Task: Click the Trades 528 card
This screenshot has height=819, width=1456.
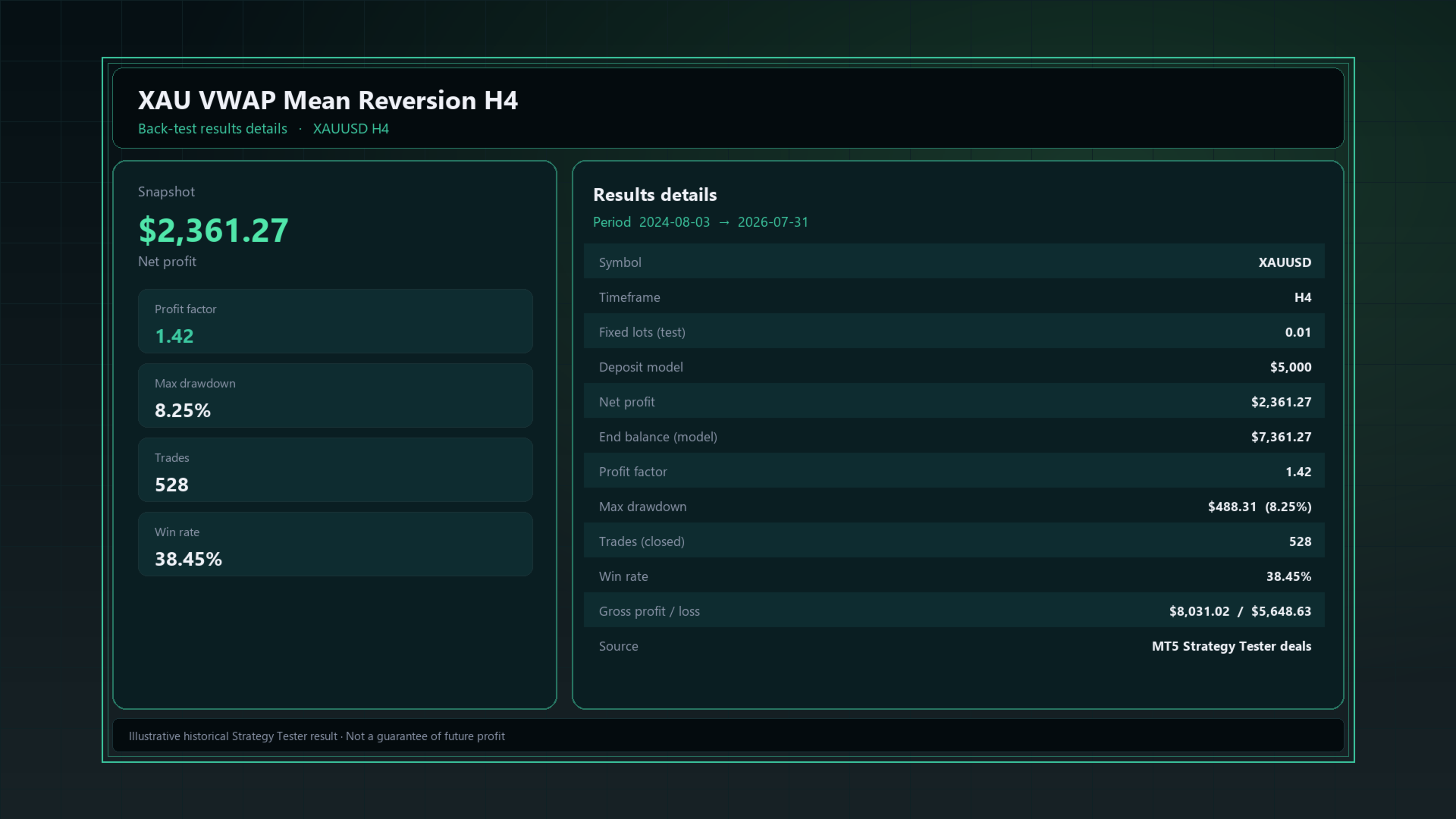Action: tap(335, 469)
